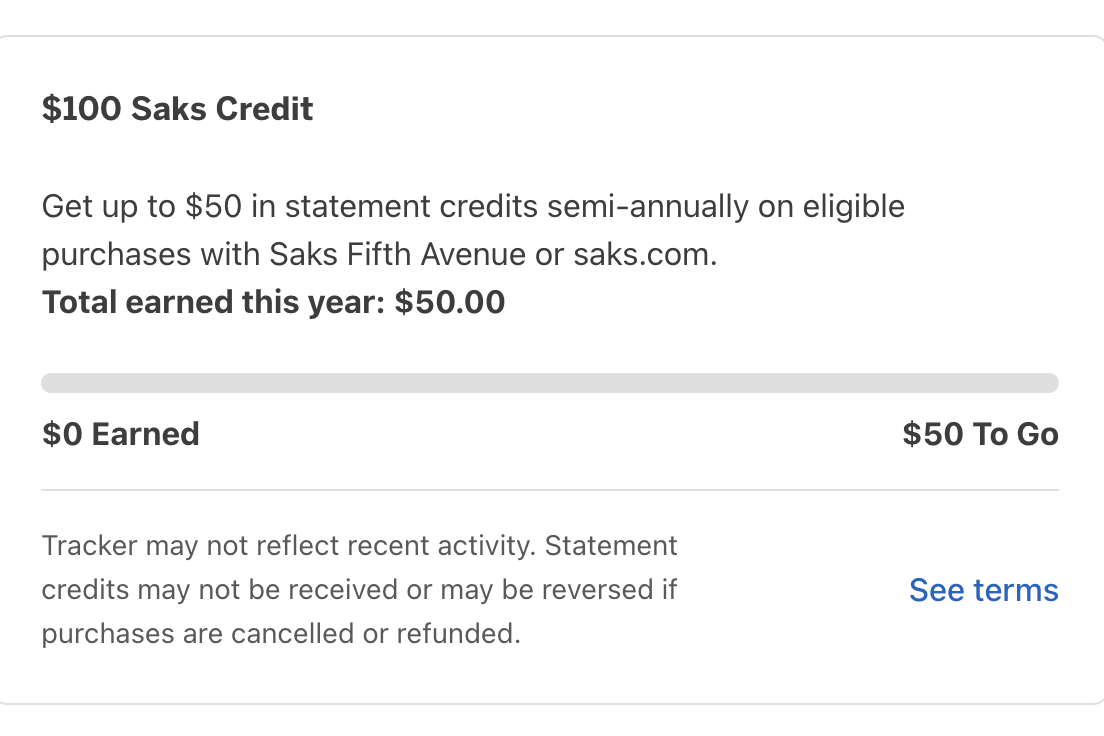Click the card's top-left corner region

click(x=30, y=55)
